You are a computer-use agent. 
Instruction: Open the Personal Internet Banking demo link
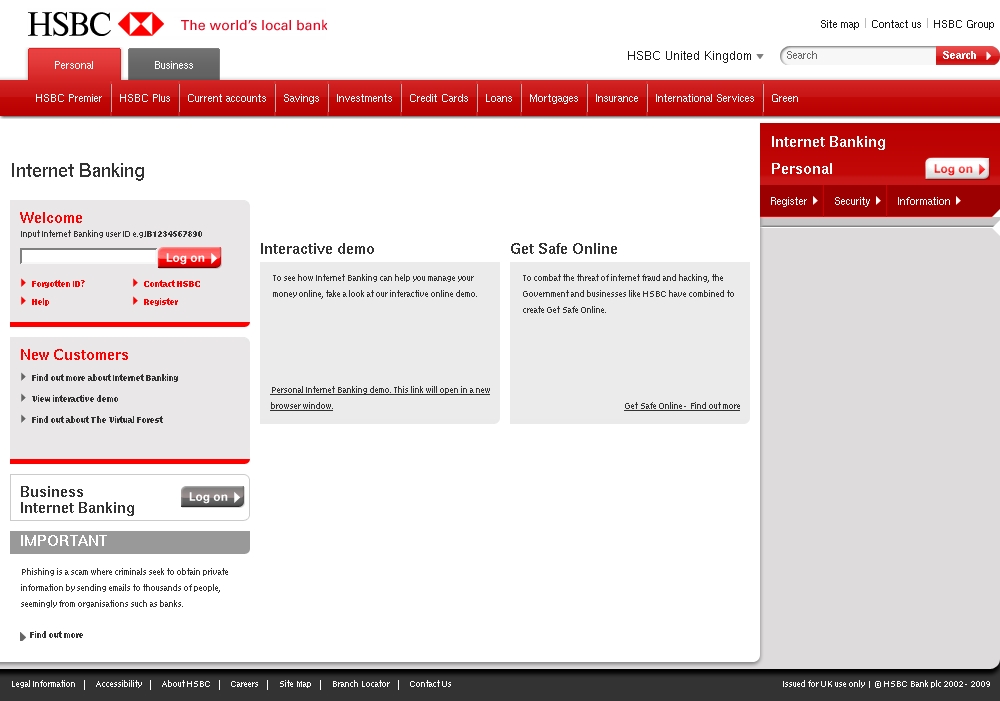pos(380,397)
